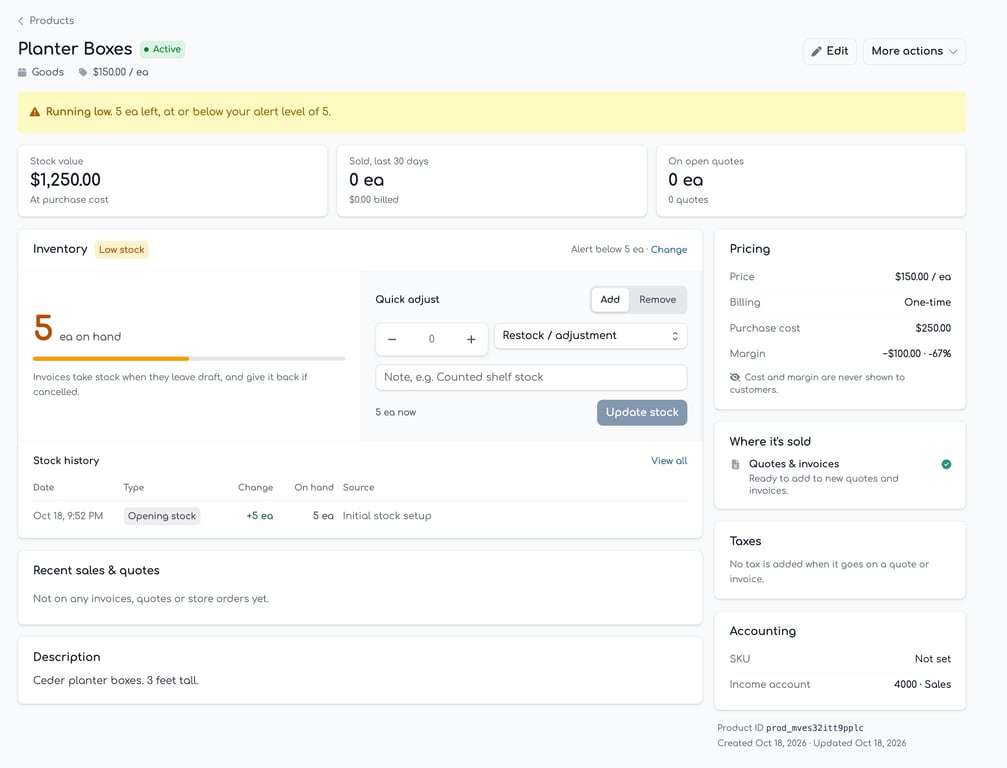Click the Stock value card
The image size is (1007, 768).
tap(173, 180)
